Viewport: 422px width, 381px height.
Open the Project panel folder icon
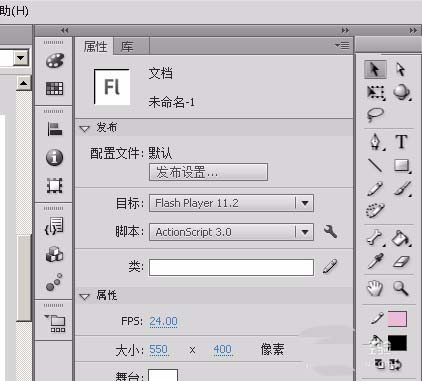point(55,323)
